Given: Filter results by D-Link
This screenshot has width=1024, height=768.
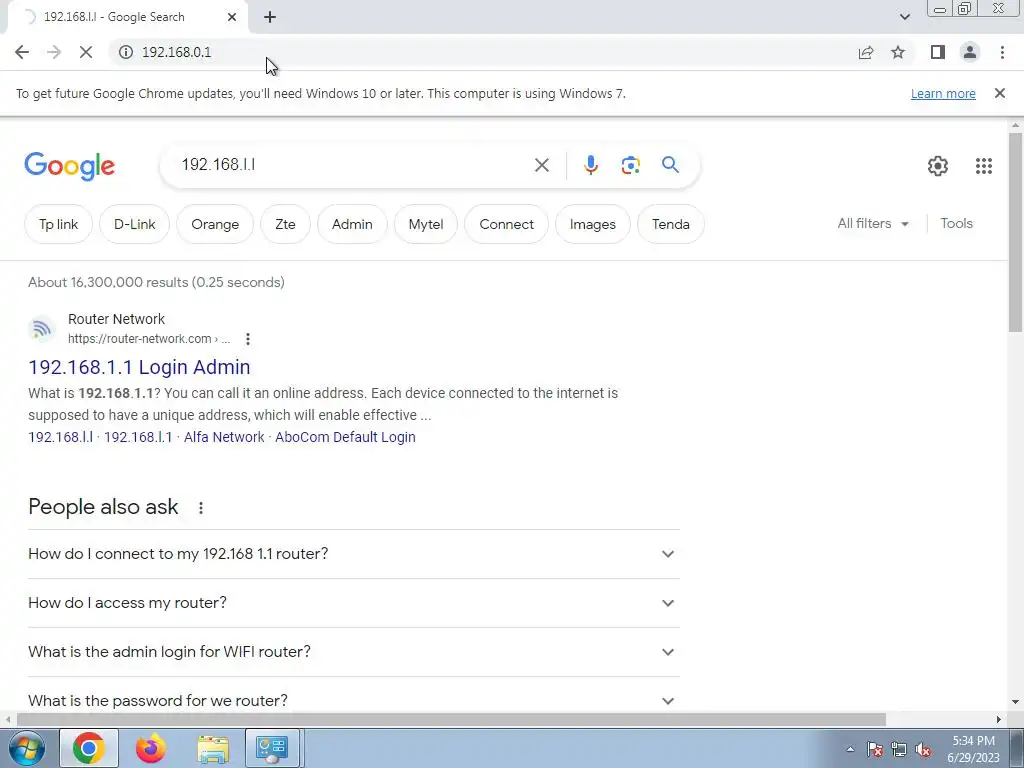Looking at the screenshot, I should pos(135,224).
